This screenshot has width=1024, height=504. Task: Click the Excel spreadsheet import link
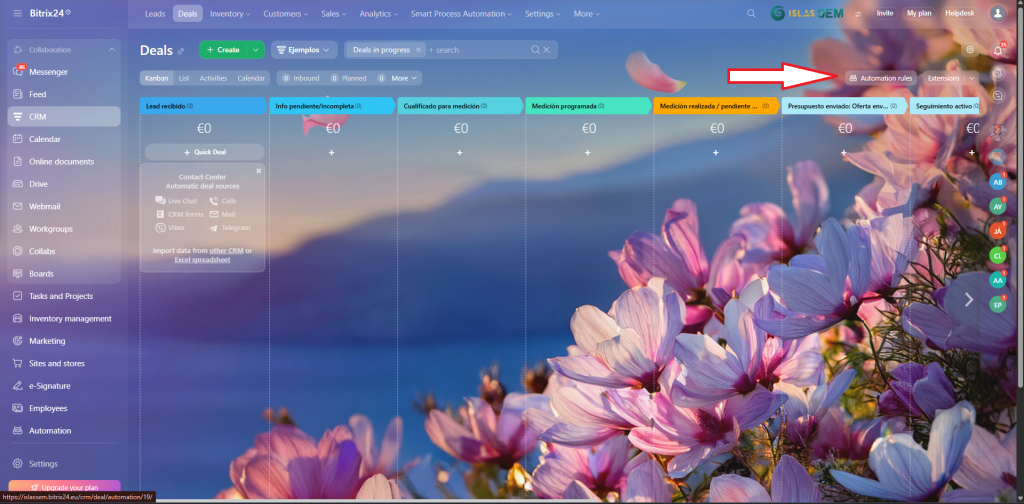201,260
